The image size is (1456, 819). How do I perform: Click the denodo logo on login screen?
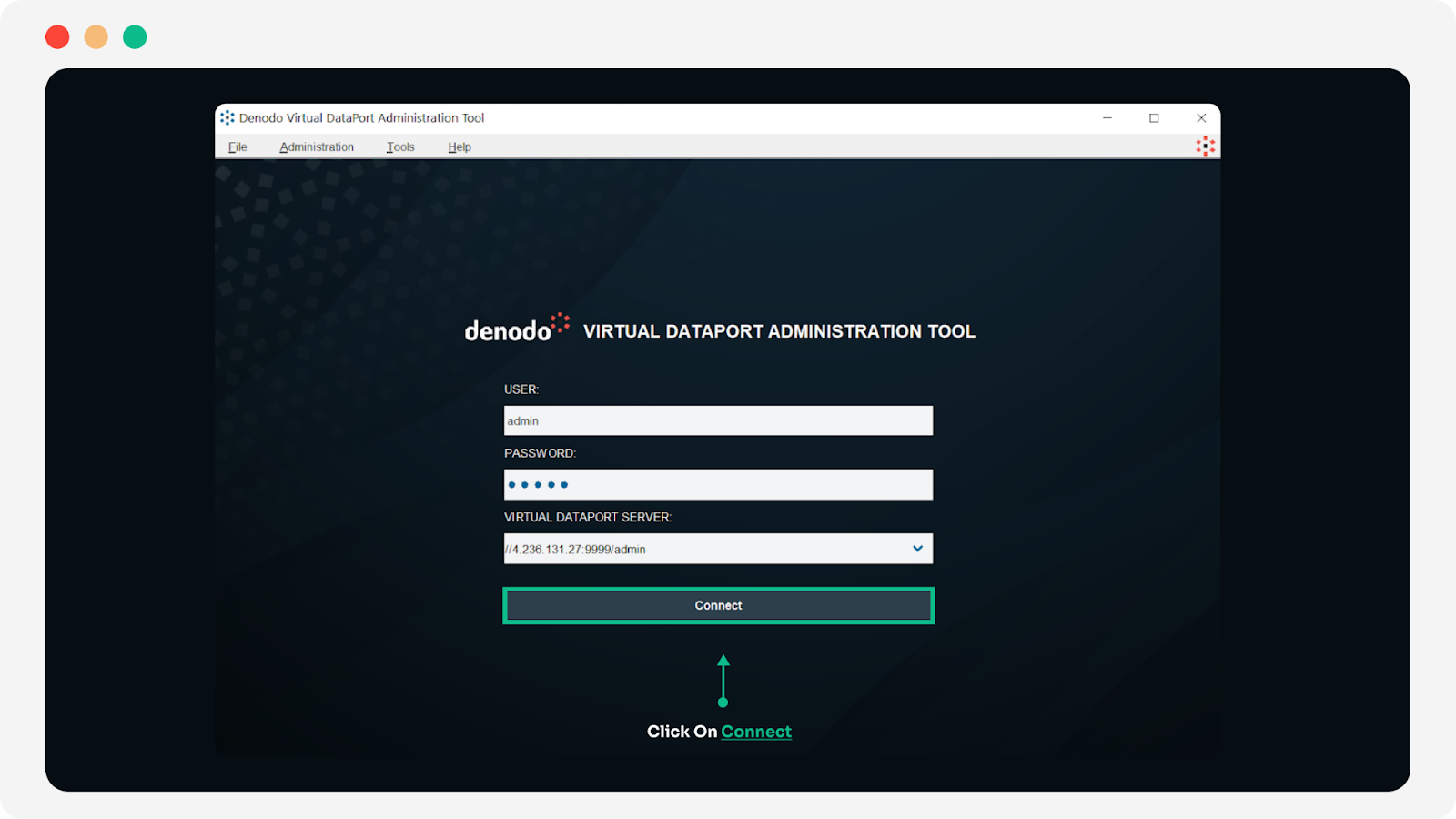click(x=517, y=329)
